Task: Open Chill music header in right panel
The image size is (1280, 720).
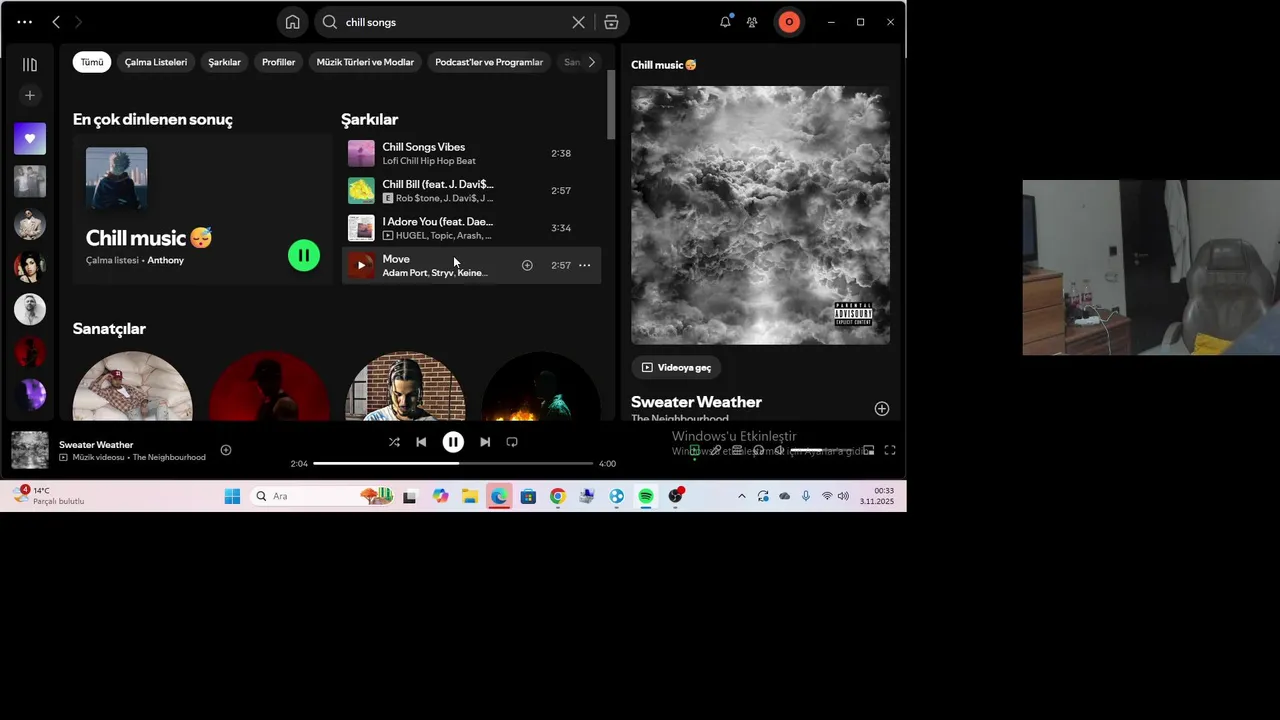Action: 664,65
